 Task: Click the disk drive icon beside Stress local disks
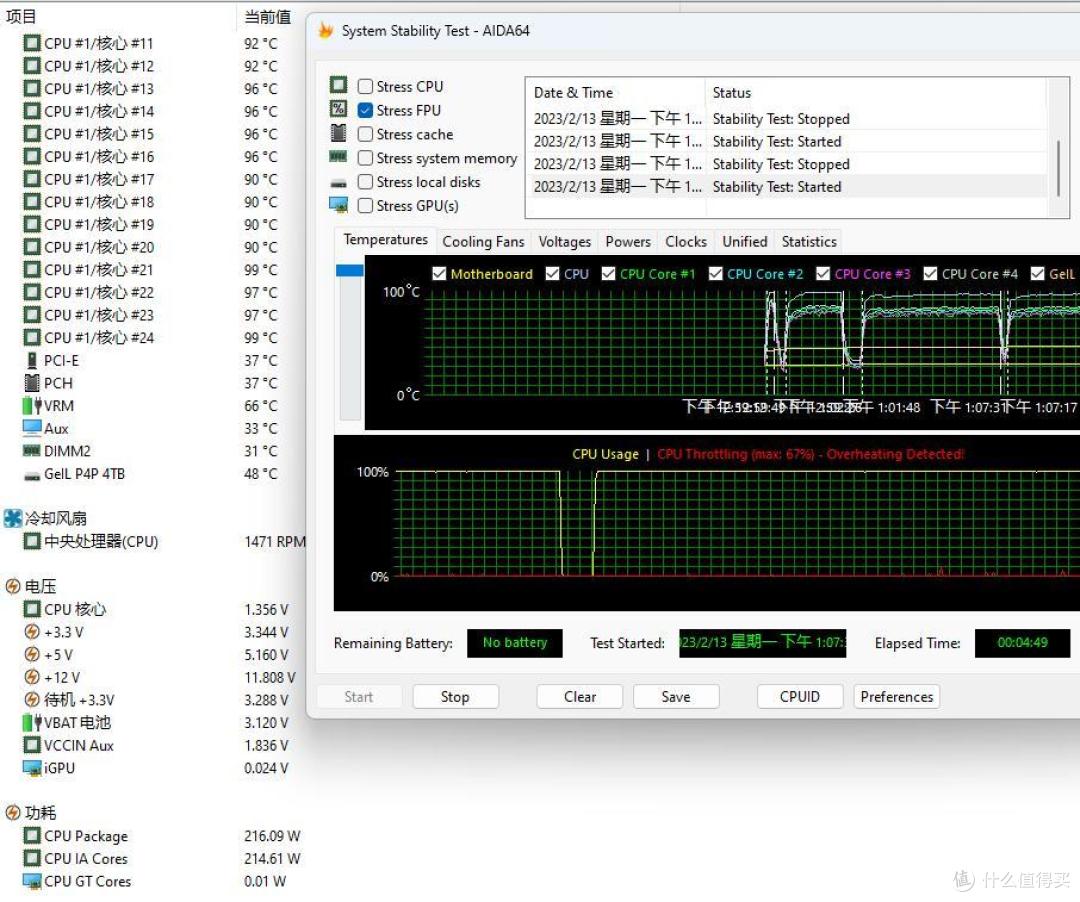338,183
